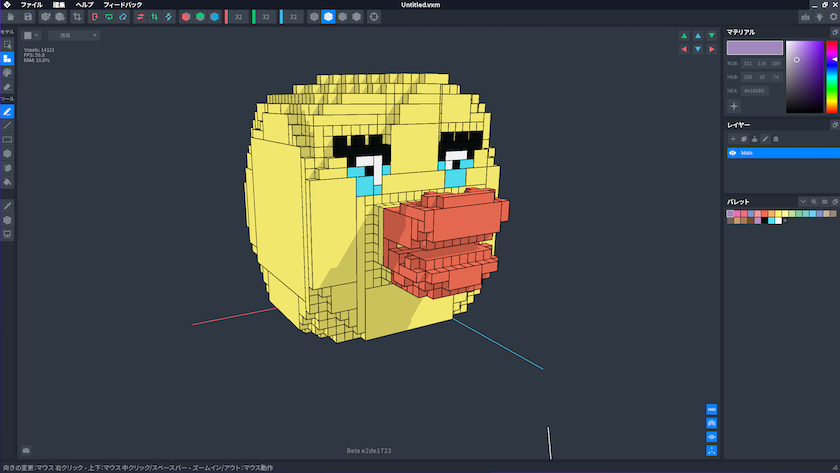Image resolution: width=840 pixels, height=473 pixels.
Task: Toggle the red cube axis button
Action: pos(186,17)
